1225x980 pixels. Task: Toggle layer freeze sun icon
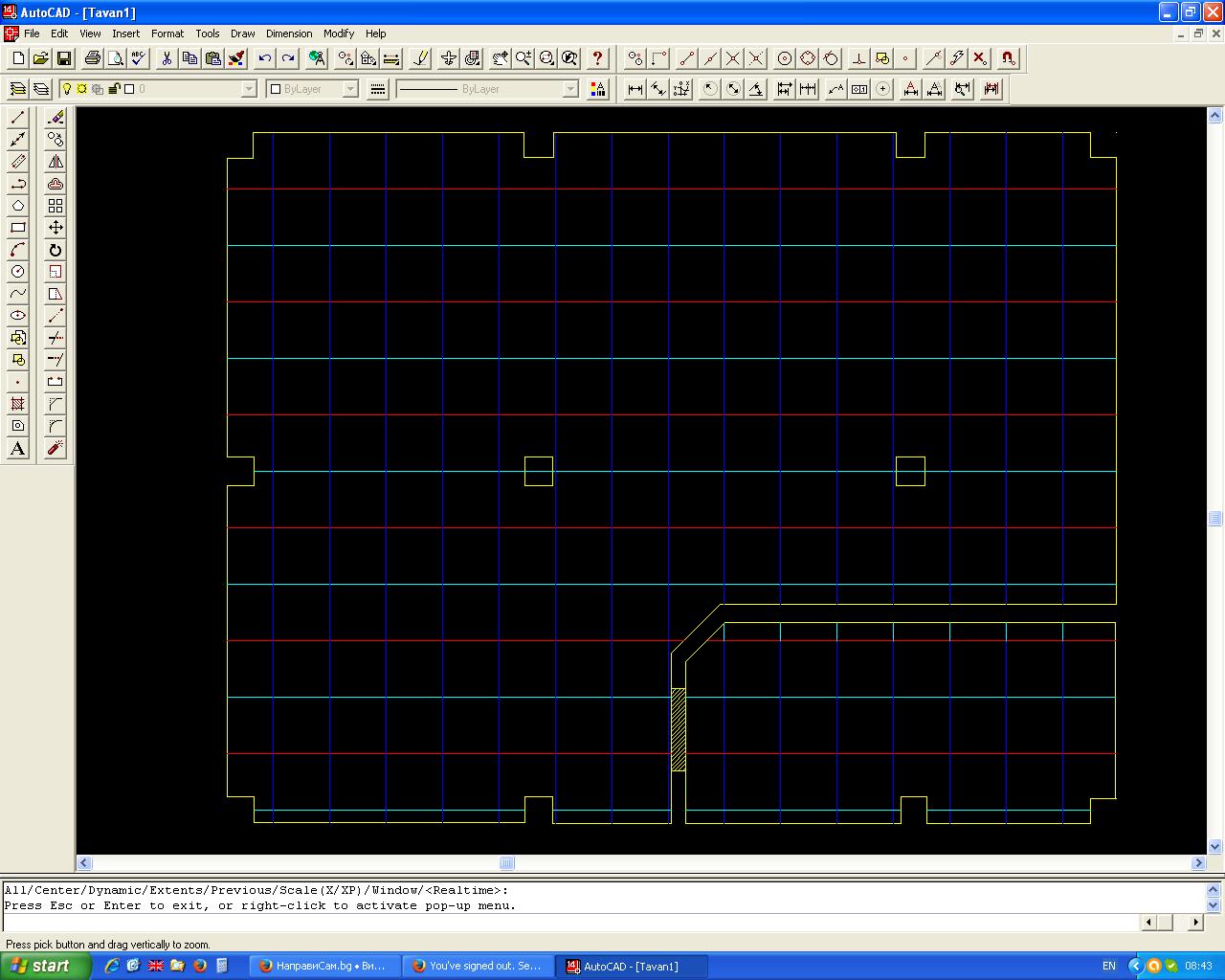(x=82, y=89)
